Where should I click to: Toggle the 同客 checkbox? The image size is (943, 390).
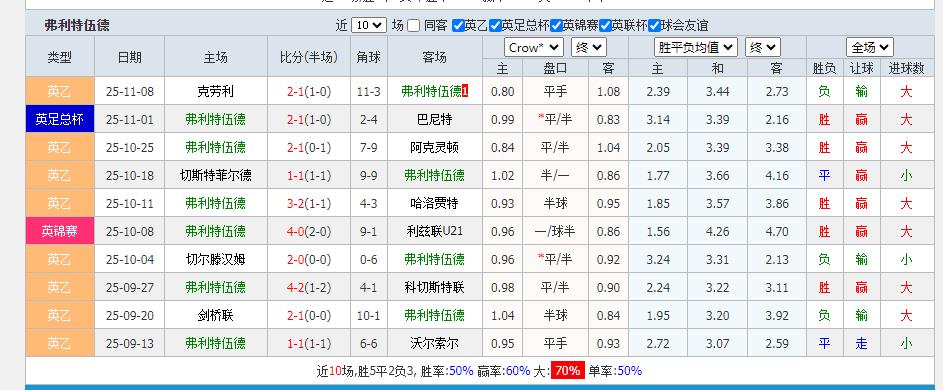pos(413,26)
